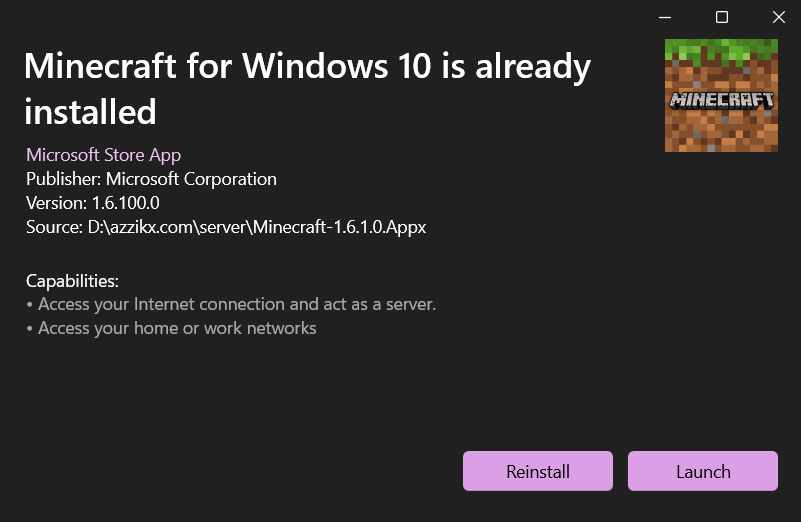Minimize the App Installer window
The image size is (801, 522).
click(x=665, y=17)
